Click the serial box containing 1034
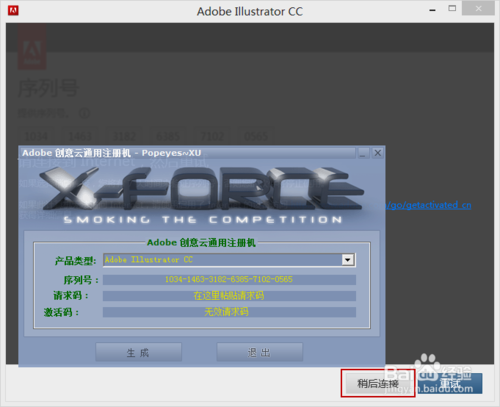This screenshot has height=407, width=500. coord(36,136)
